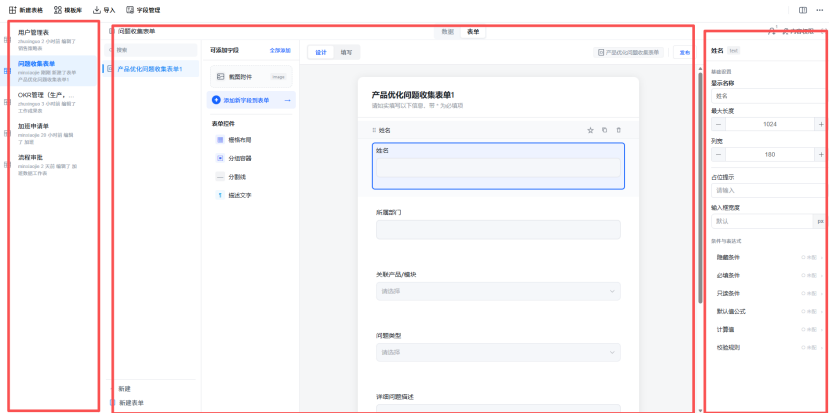Click the 产品优化问题收集表单 button near 发布

pos(629,52)
